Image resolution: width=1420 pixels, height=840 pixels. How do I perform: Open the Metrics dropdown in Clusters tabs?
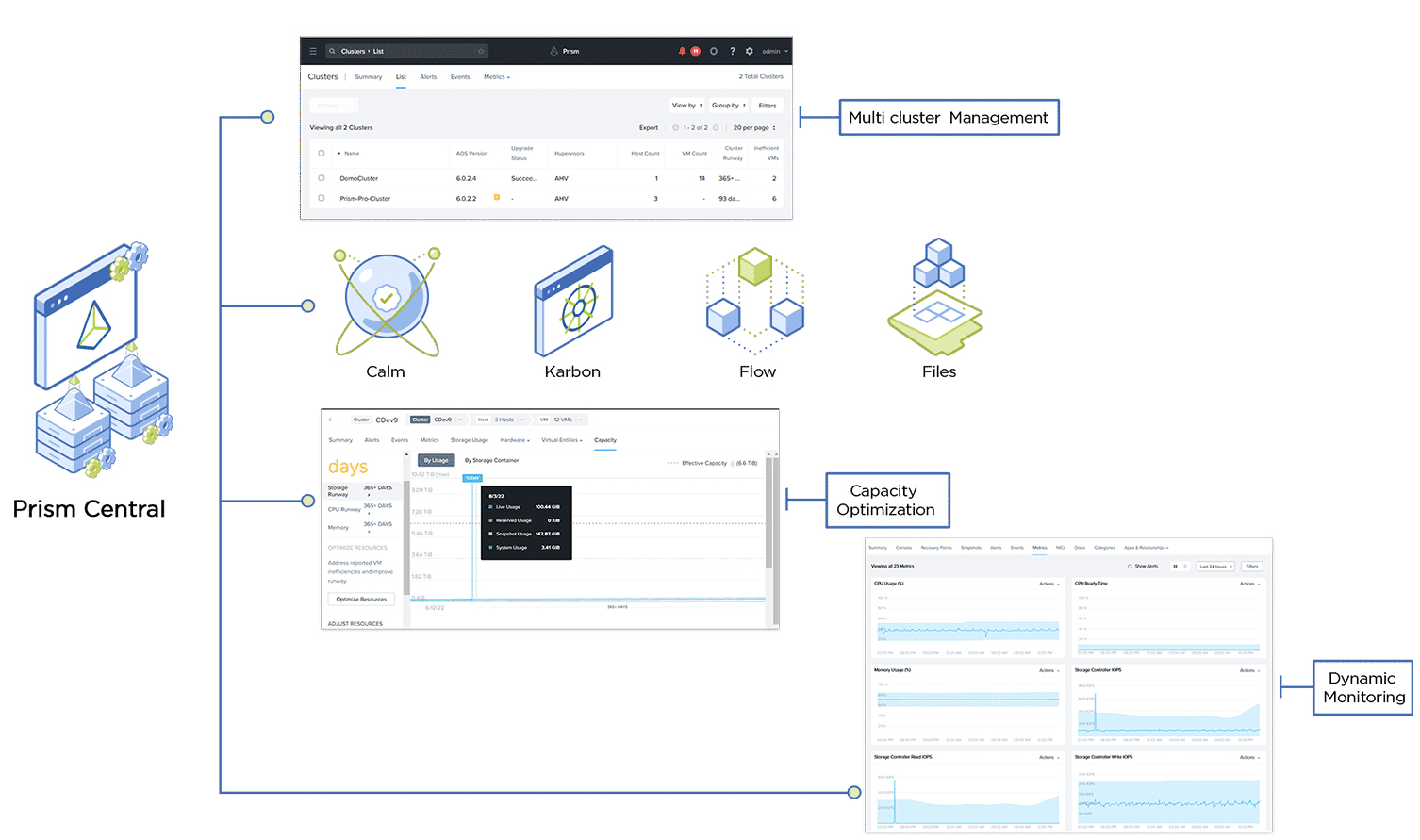497,77
